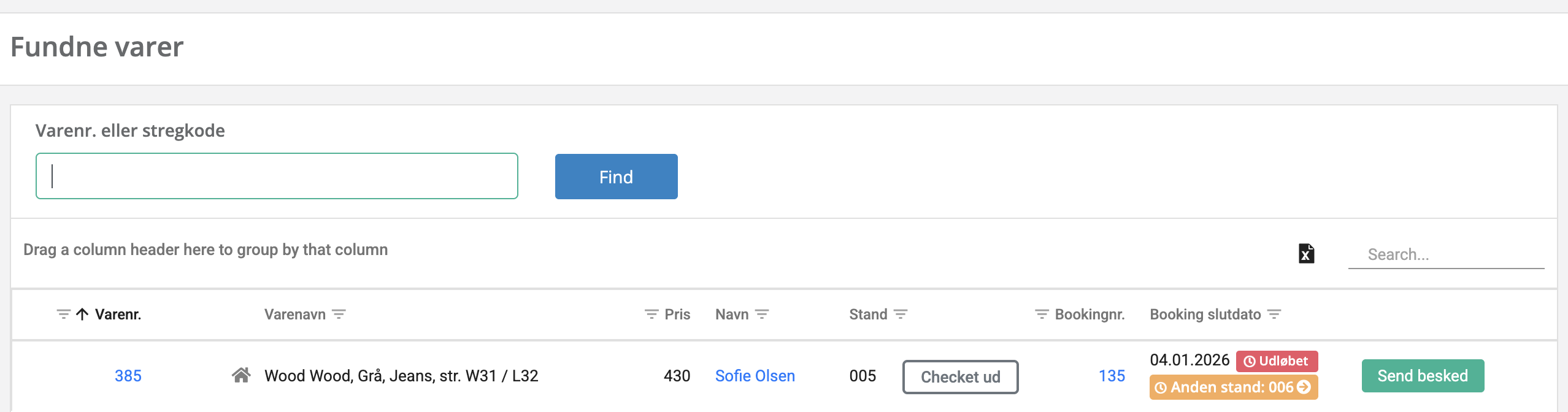Open filter icon for Varenr. column

point(63,315)
